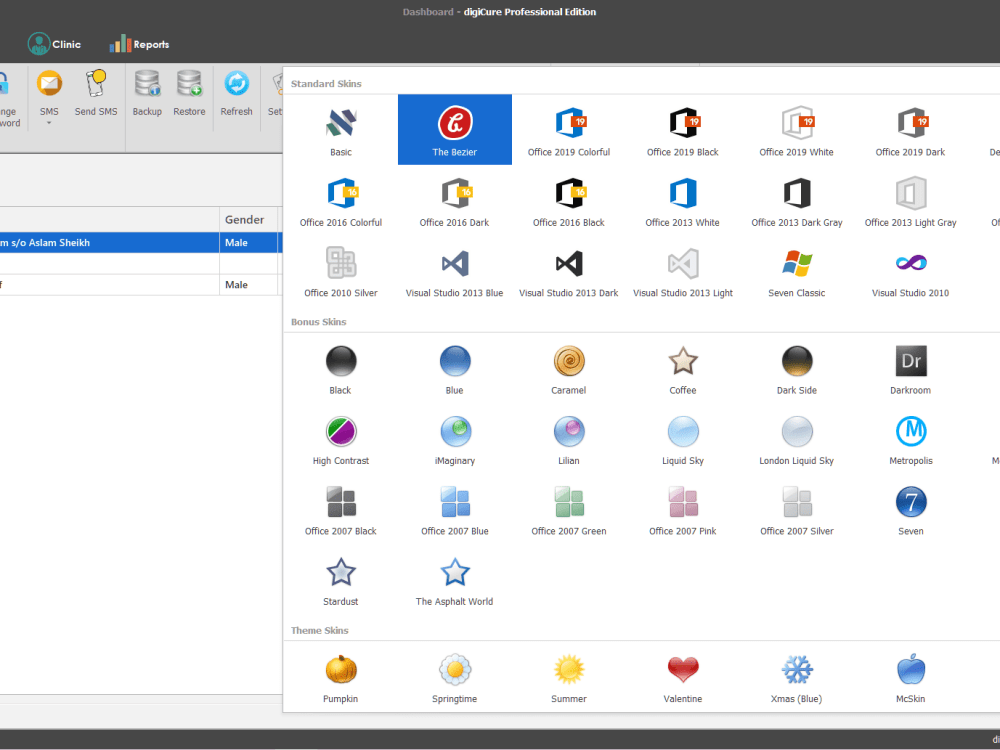1000x750 pixels.
Task: Click the Restore database button
Action: coord(189,93)
